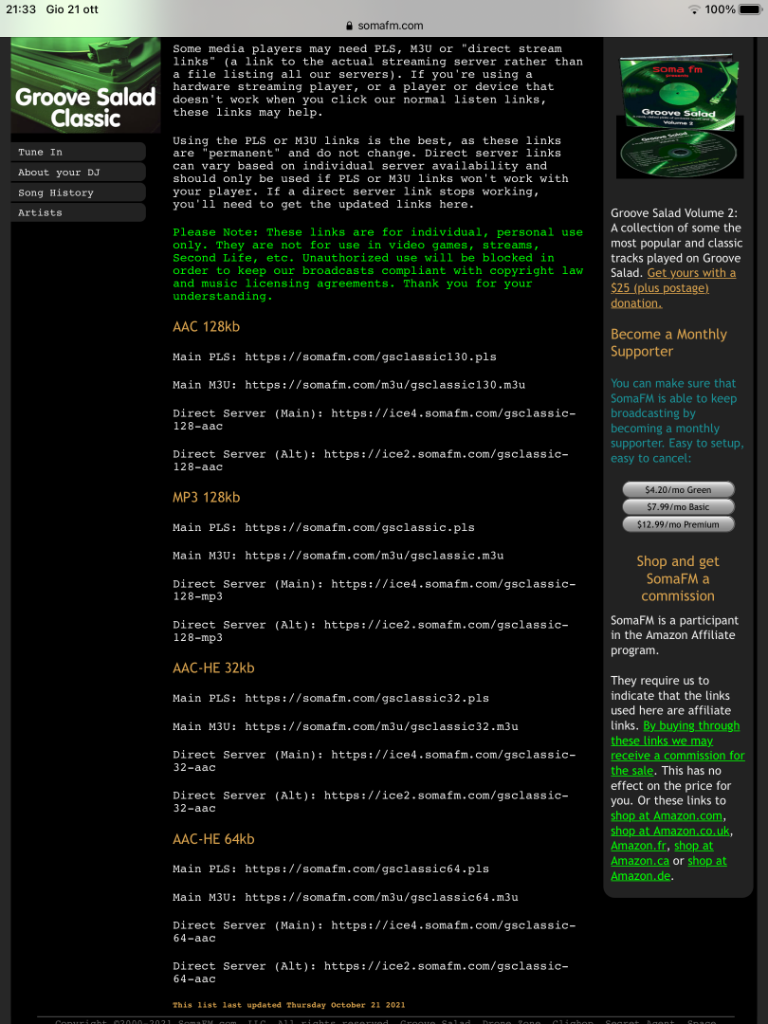Image resolution: width=768 pixels, height=1024 pixels.
Task: Click the gsclassic32.m3u Main M3U URL
Action: [381, 726]
